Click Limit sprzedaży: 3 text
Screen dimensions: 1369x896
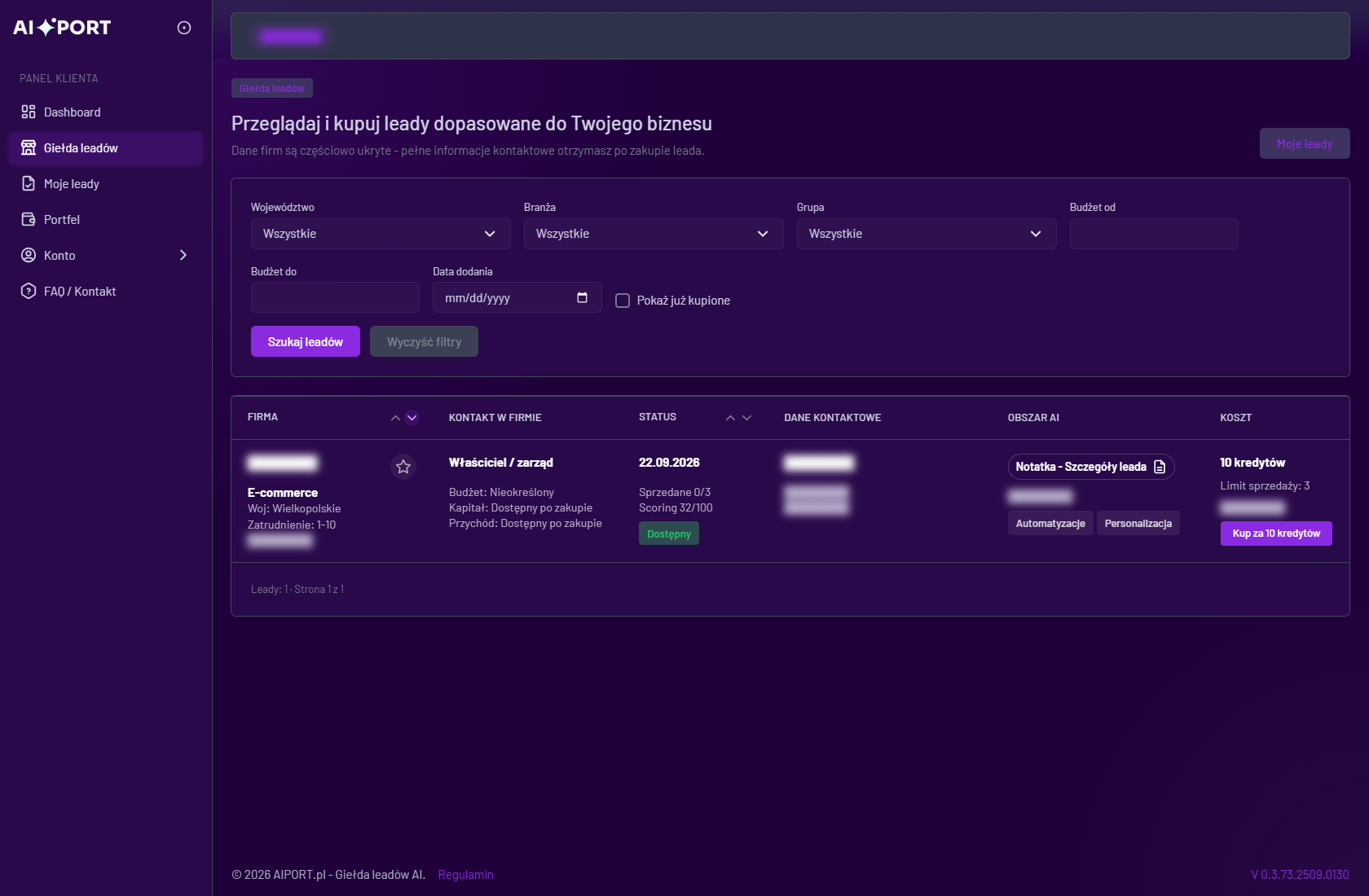coord(1265,485)
